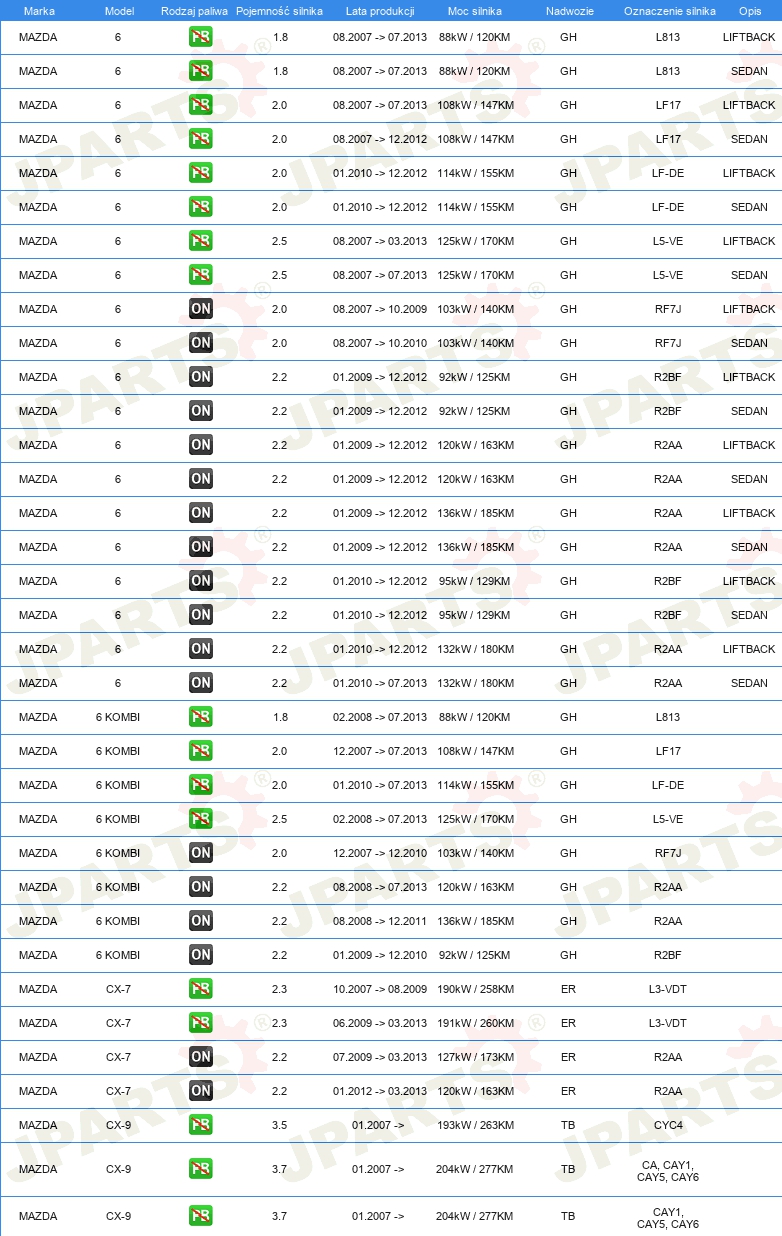Click the PB fuel icon in the LF-DE SEDAN row
The width and height of the screenshot is (782, 1236).
click(x=201, y=207)
